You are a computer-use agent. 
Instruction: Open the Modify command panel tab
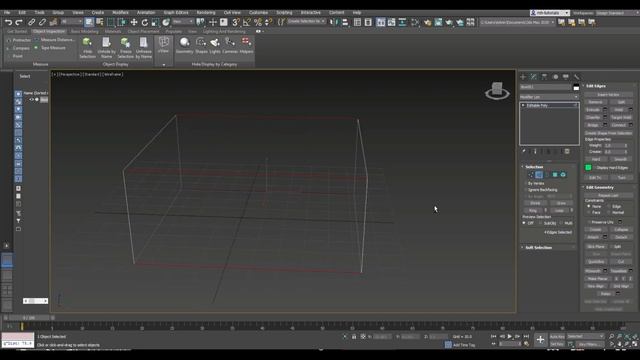coord(534,77)
